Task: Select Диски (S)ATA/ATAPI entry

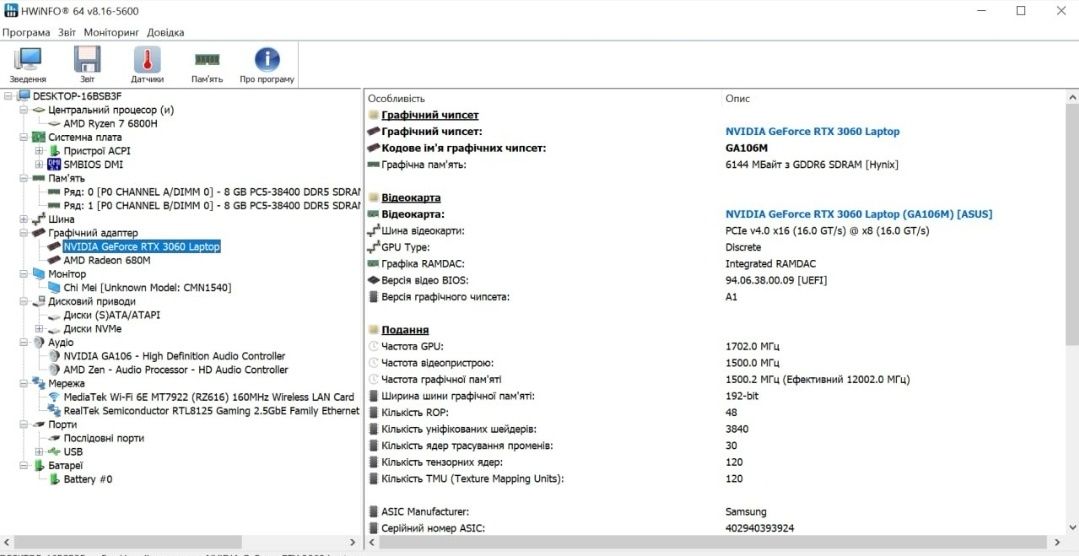Action: point(111,315)
